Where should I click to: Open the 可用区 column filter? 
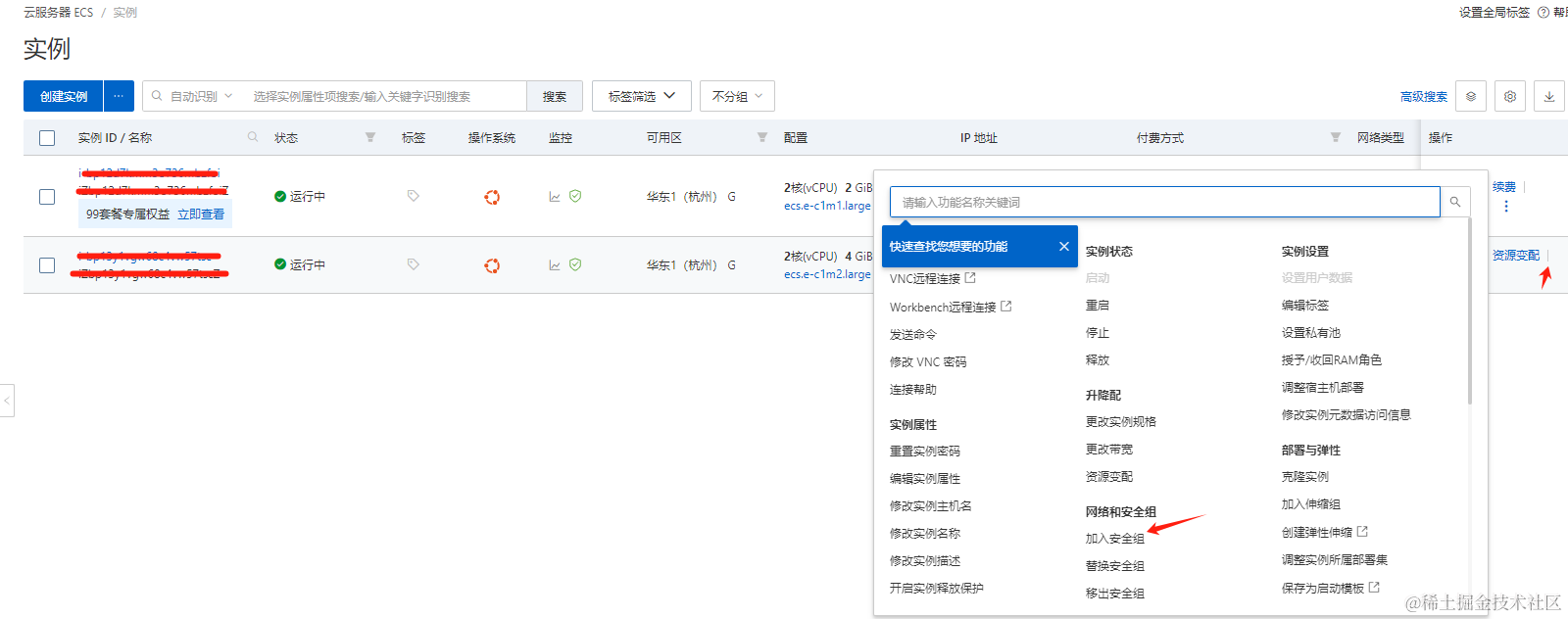coord(762,137)
